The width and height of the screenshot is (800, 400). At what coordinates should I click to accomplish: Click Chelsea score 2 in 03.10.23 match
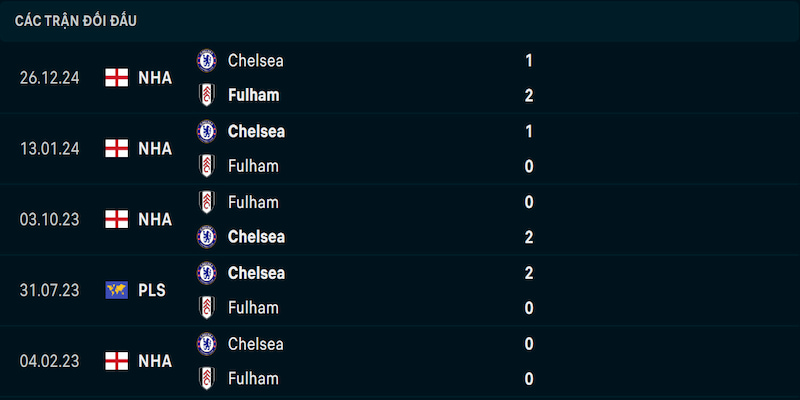[529, 237]
